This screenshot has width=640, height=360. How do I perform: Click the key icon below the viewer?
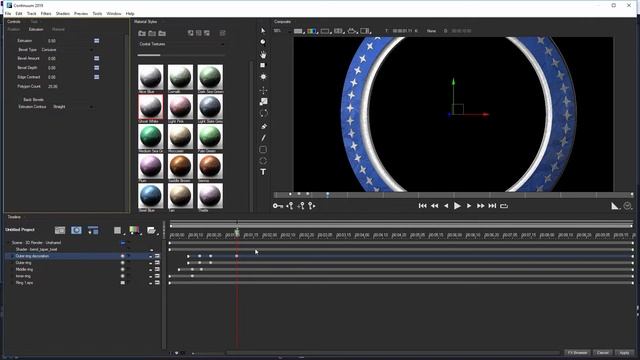[278, 206]
